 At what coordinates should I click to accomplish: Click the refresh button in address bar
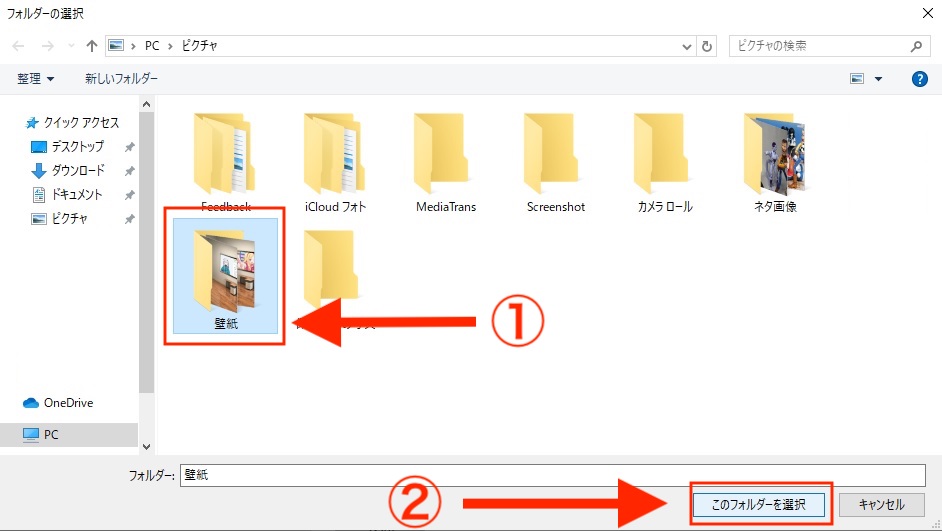pyautogui.click(x=708, y=46)
